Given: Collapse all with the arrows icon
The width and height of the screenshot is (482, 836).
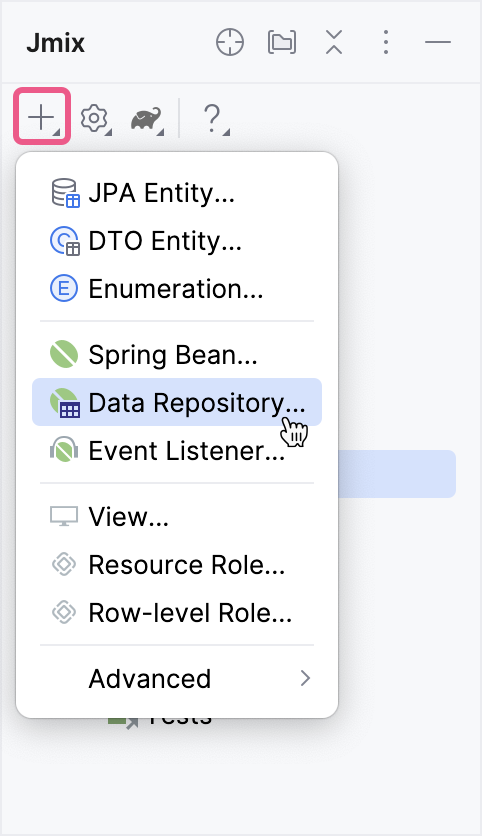Looking at the screenshot, I should coord(334,42).
